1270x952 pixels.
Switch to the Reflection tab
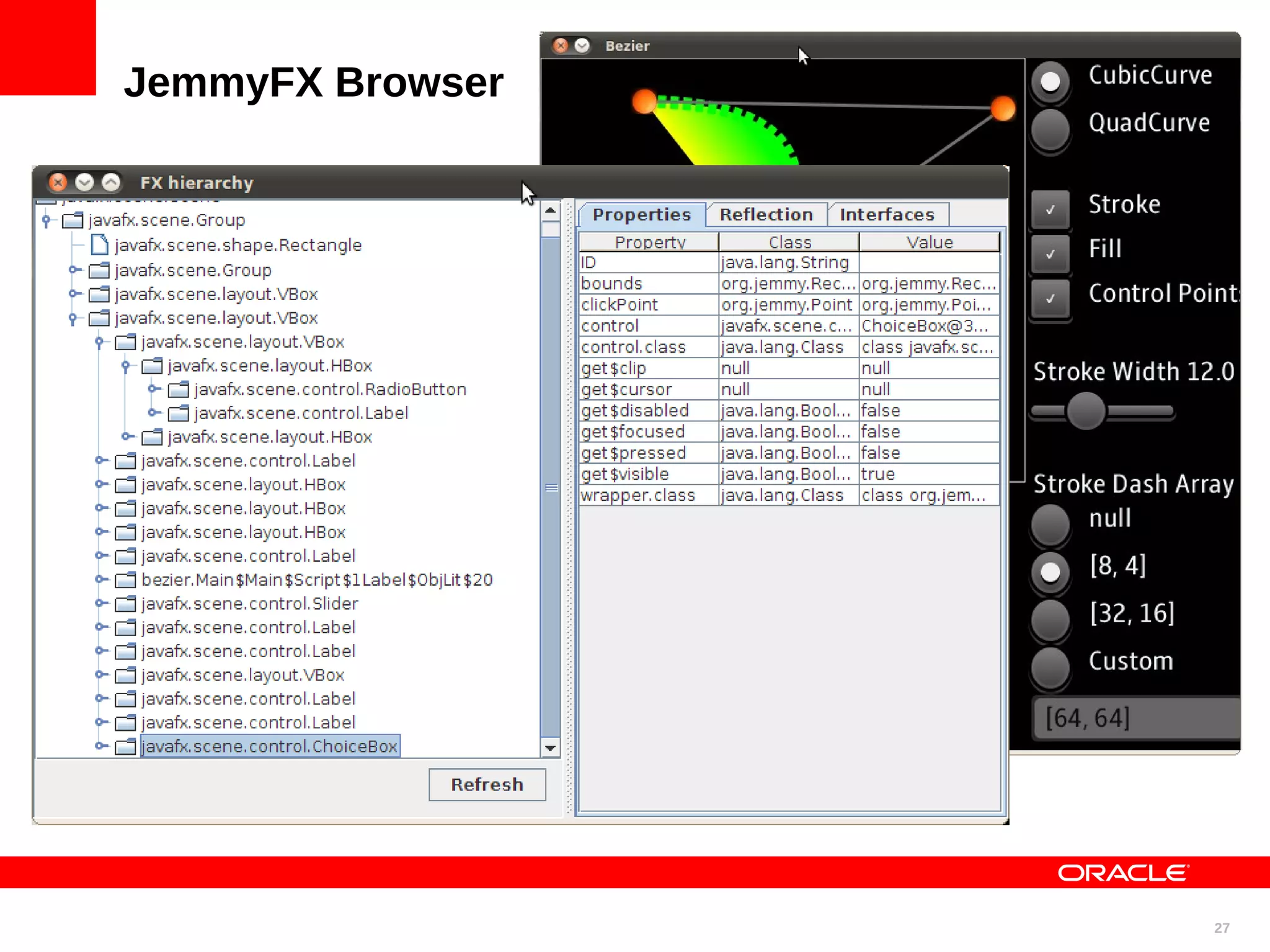coord(766,214)
